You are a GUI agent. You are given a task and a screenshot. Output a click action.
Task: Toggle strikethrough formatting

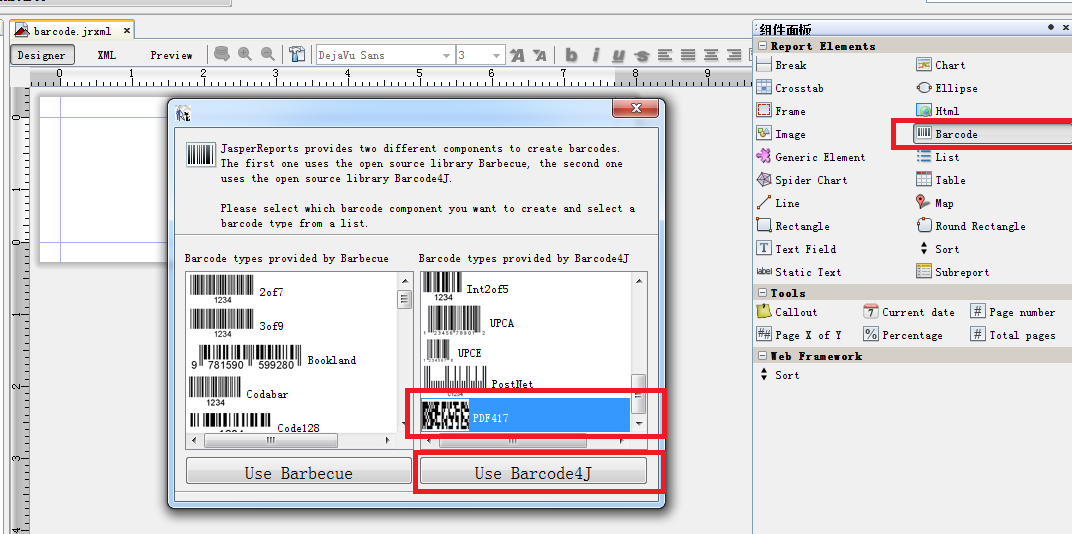pos(641,55)
